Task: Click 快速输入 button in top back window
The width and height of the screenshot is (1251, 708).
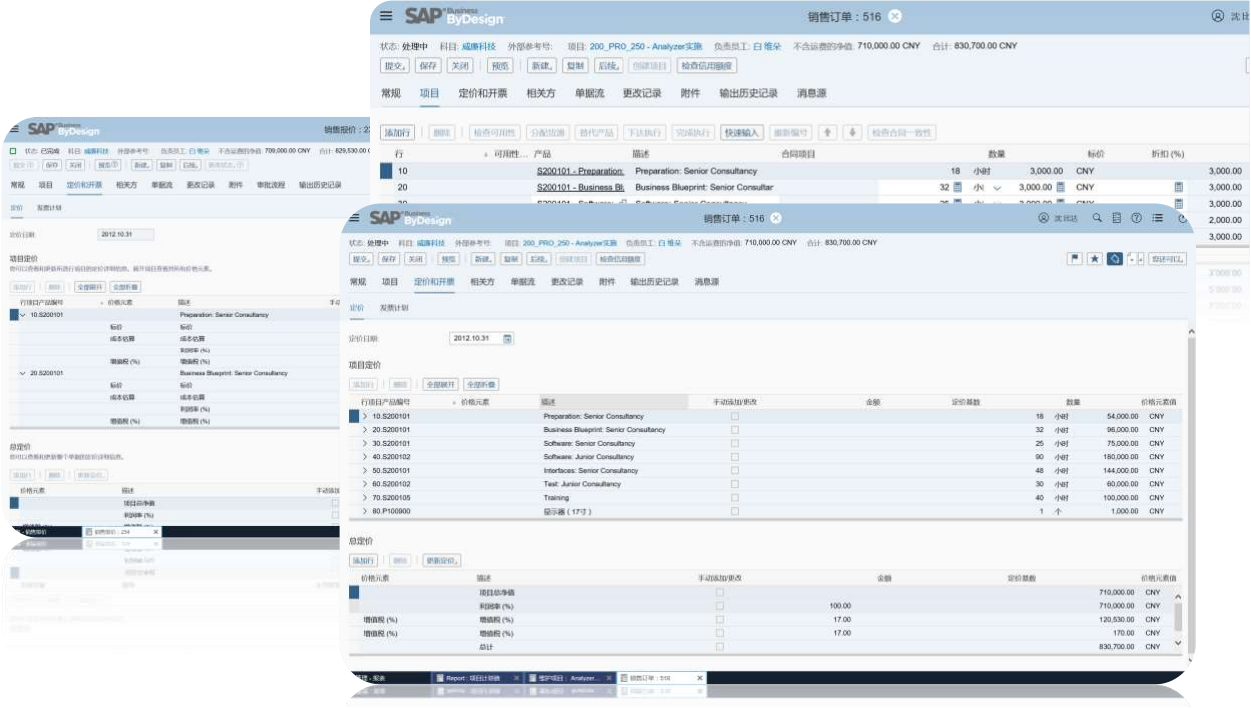Action: pyautogui.click(x=743, y=132)
